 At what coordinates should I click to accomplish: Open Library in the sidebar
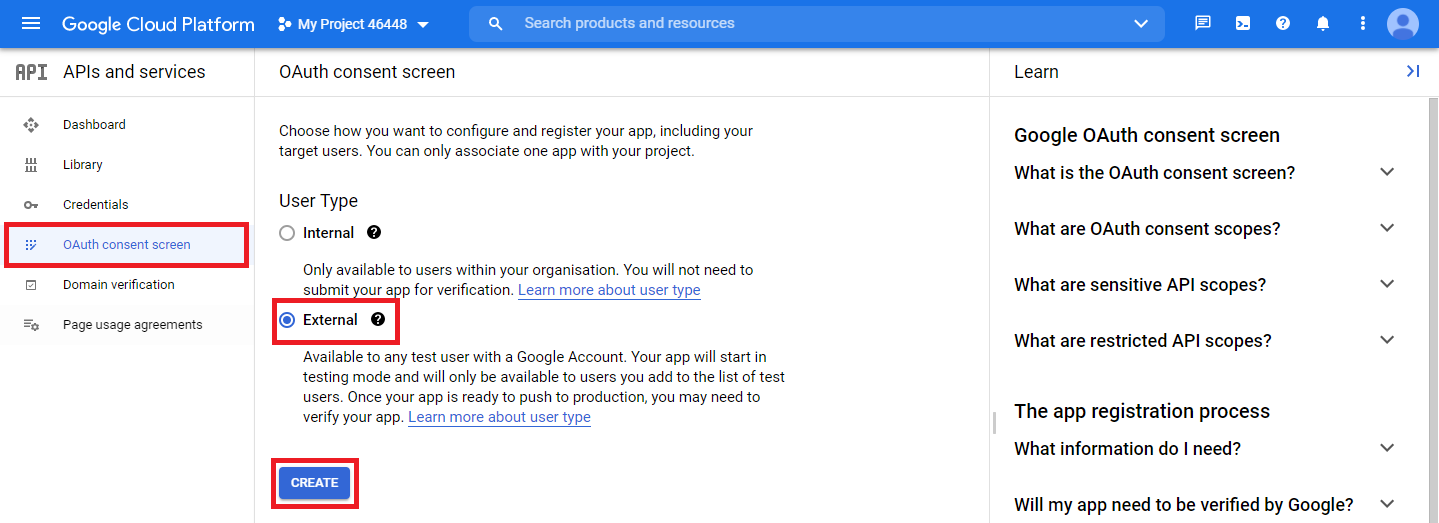[x=127, y=165]
